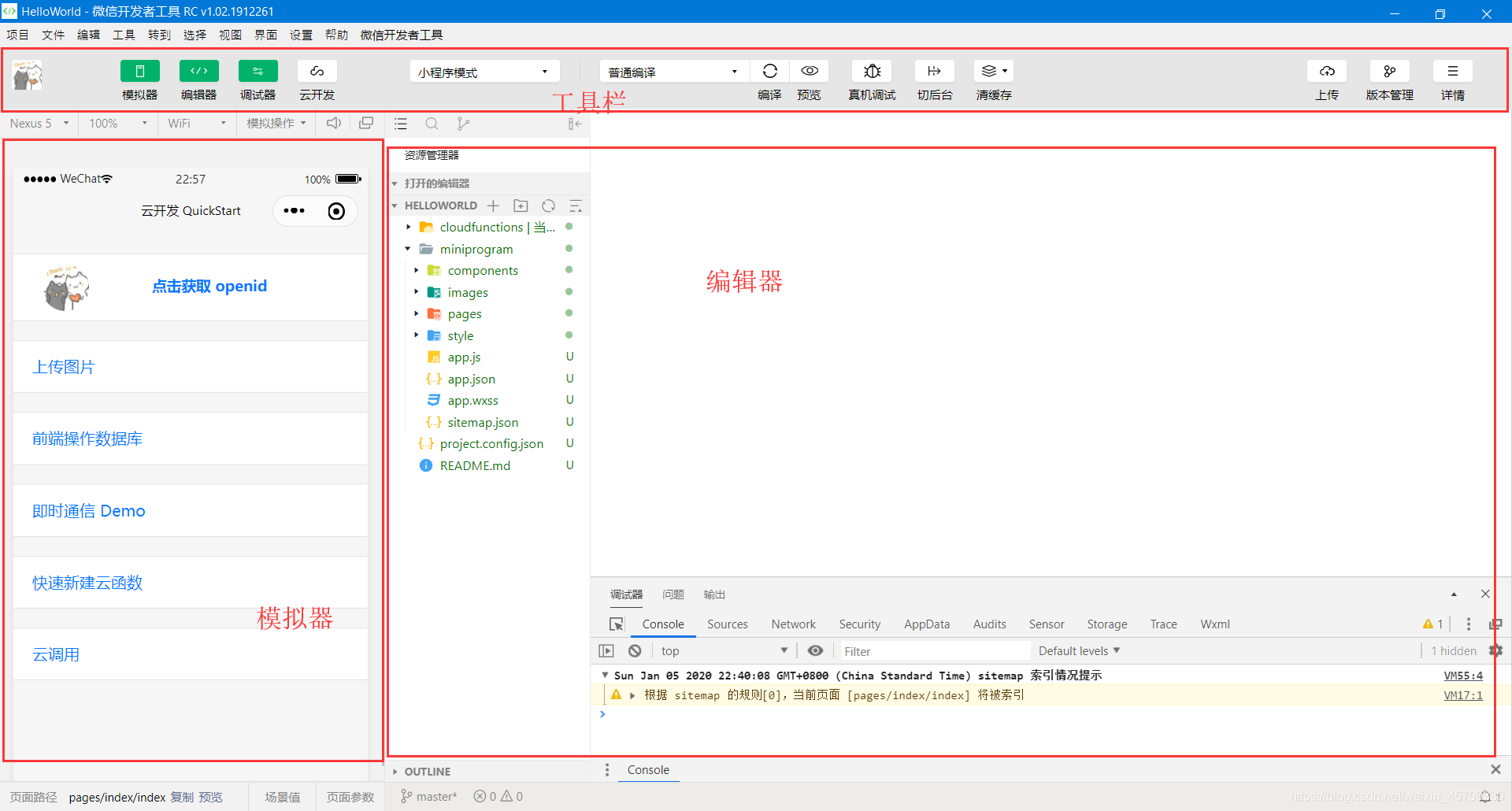Start real device debugging (真机调试)
The height and width of the screenshot is (811, 1512).
(872, 71)
